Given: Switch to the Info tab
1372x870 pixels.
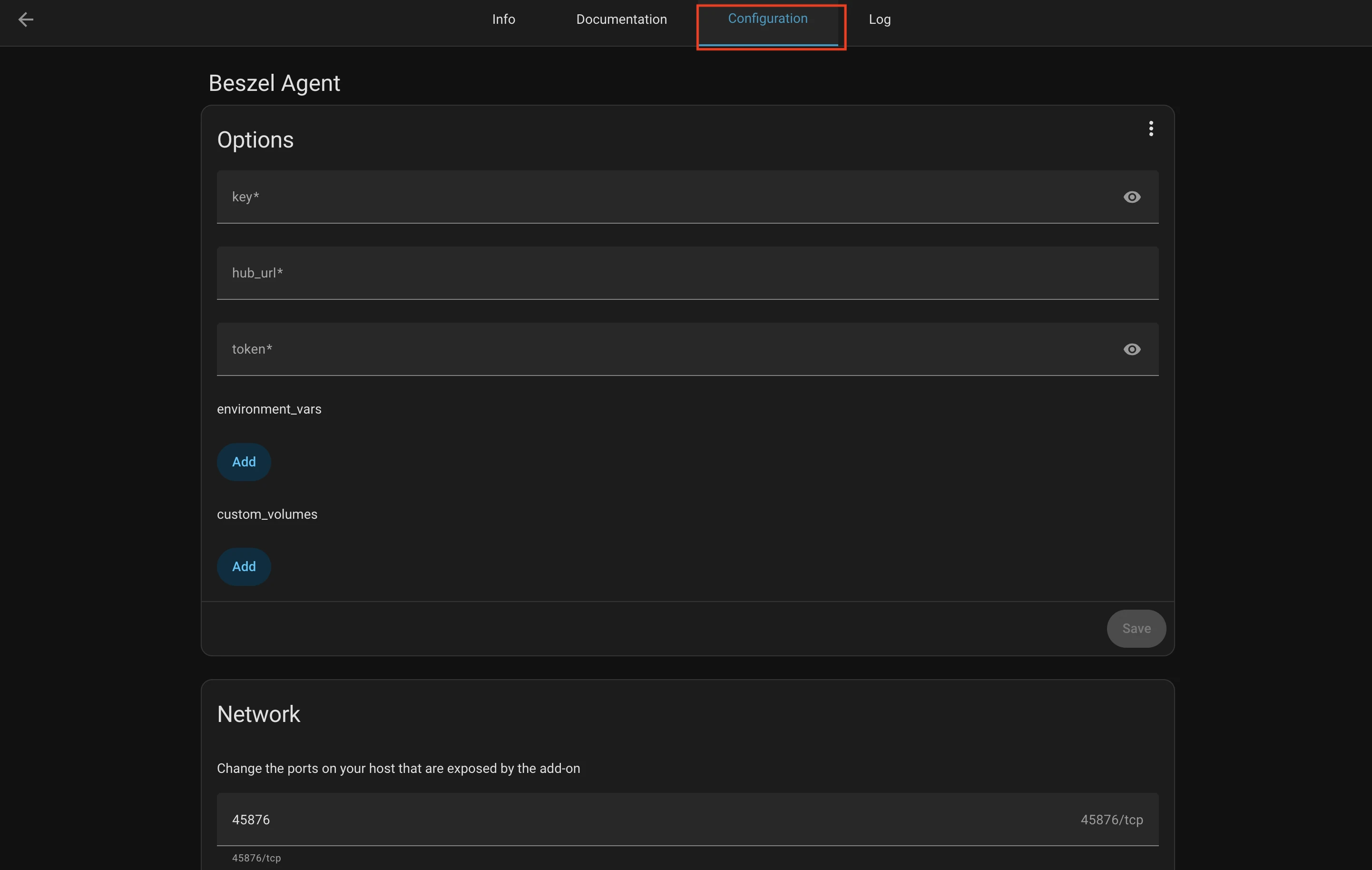Looking at the screenshot, I should coord(504,20).
